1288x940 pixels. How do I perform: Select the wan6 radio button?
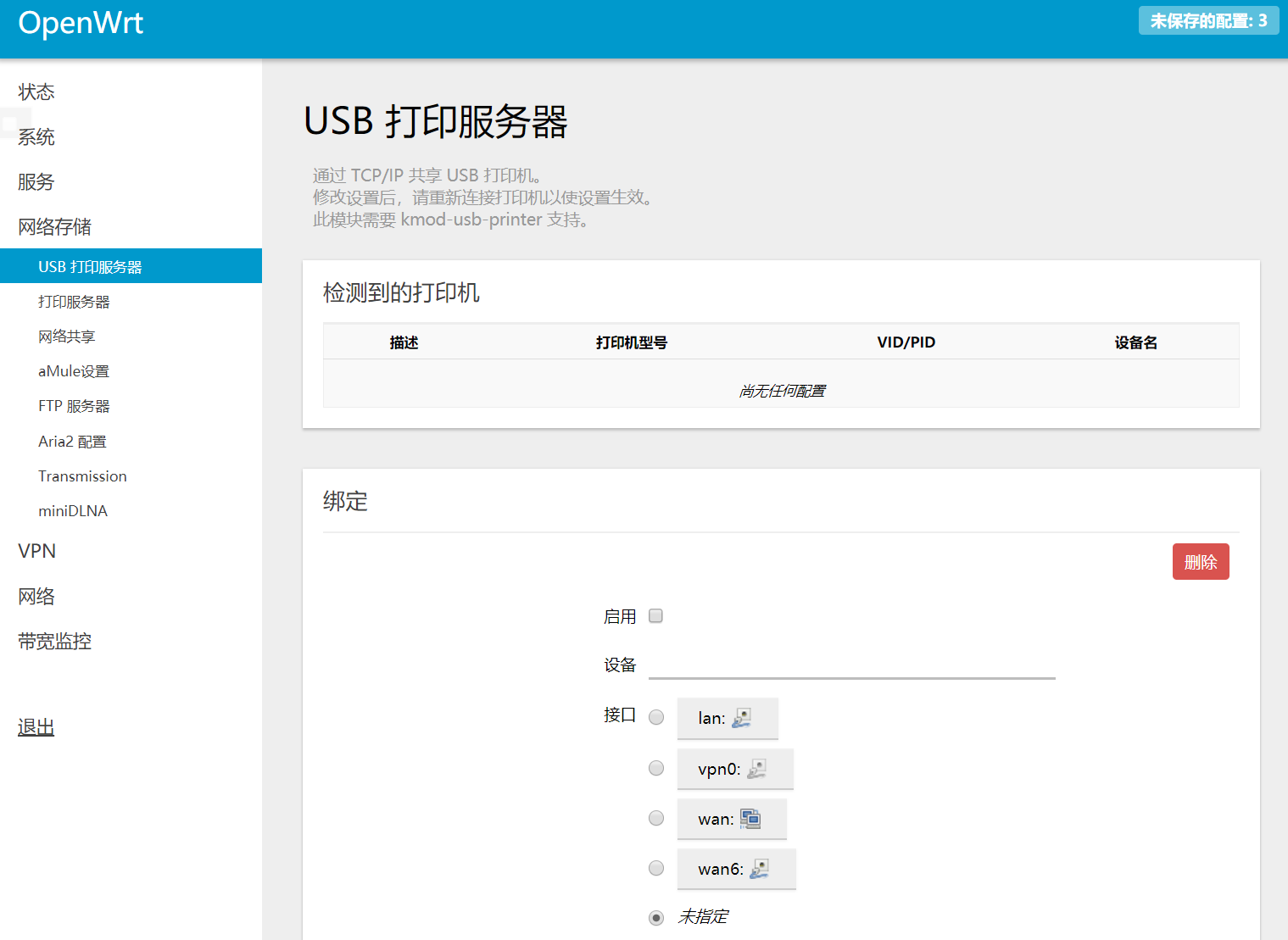656,868
